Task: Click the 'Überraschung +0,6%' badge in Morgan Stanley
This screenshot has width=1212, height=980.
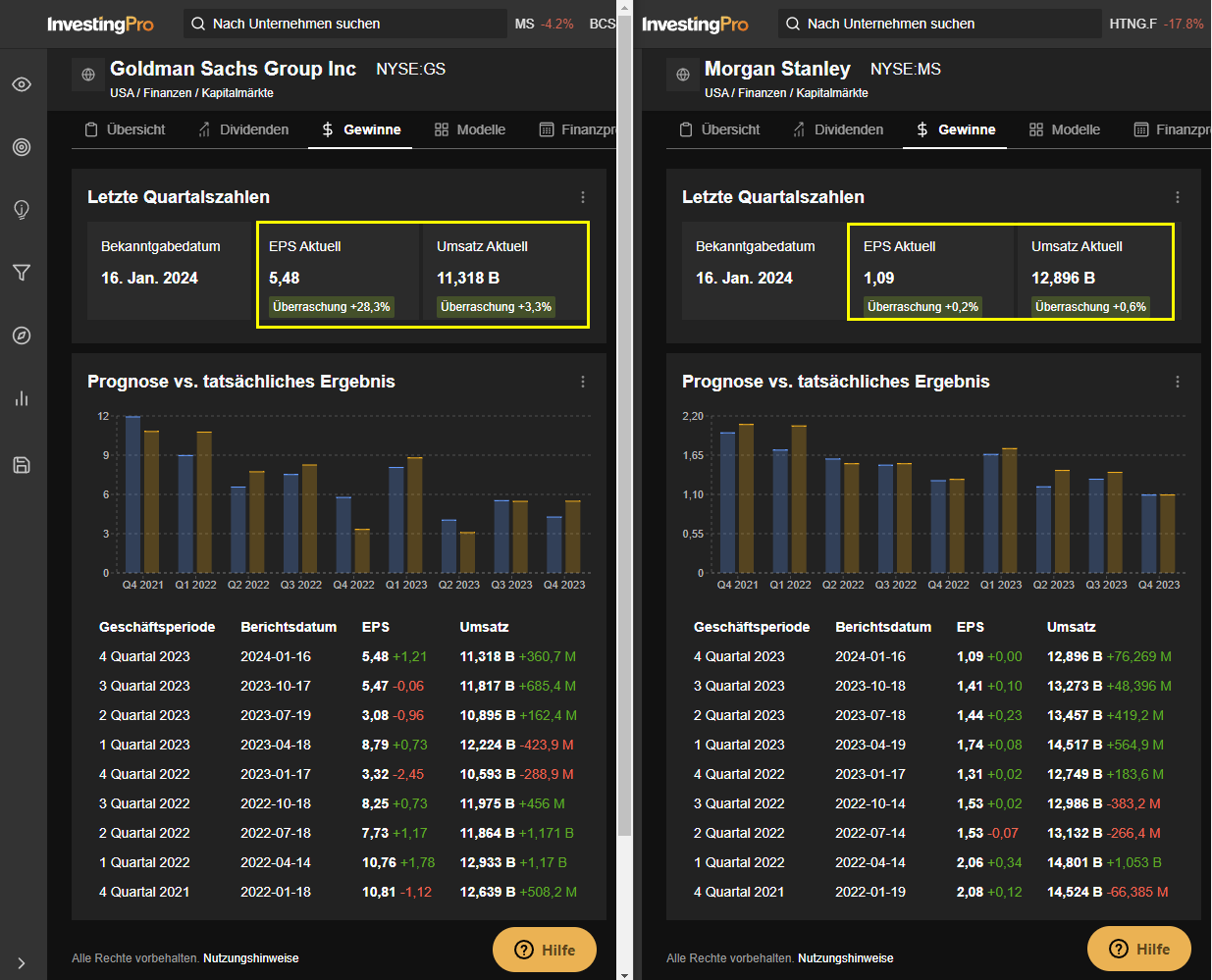Action: 1091,307
